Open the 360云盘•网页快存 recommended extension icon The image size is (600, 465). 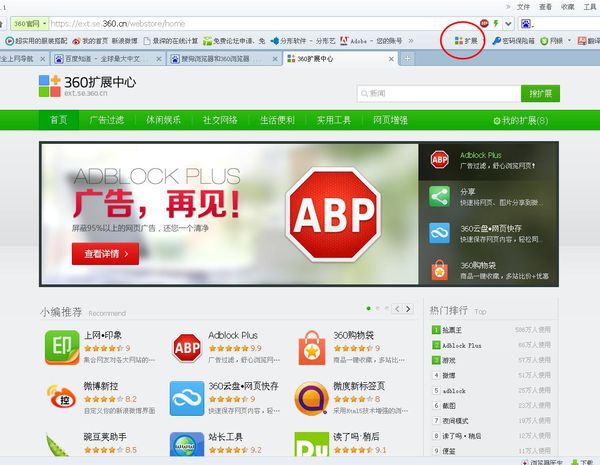(187, 398)
